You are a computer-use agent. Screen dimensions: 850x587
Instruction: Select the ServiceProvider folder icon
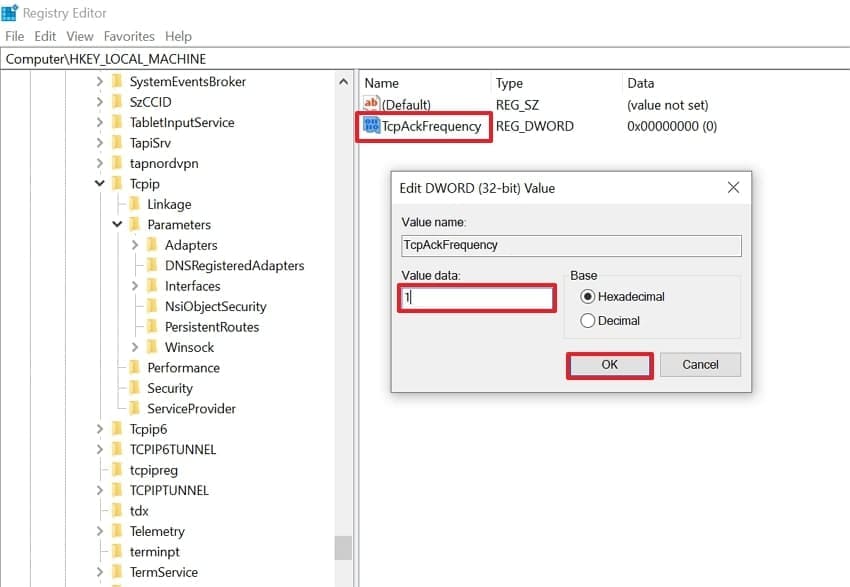point(134,408)
